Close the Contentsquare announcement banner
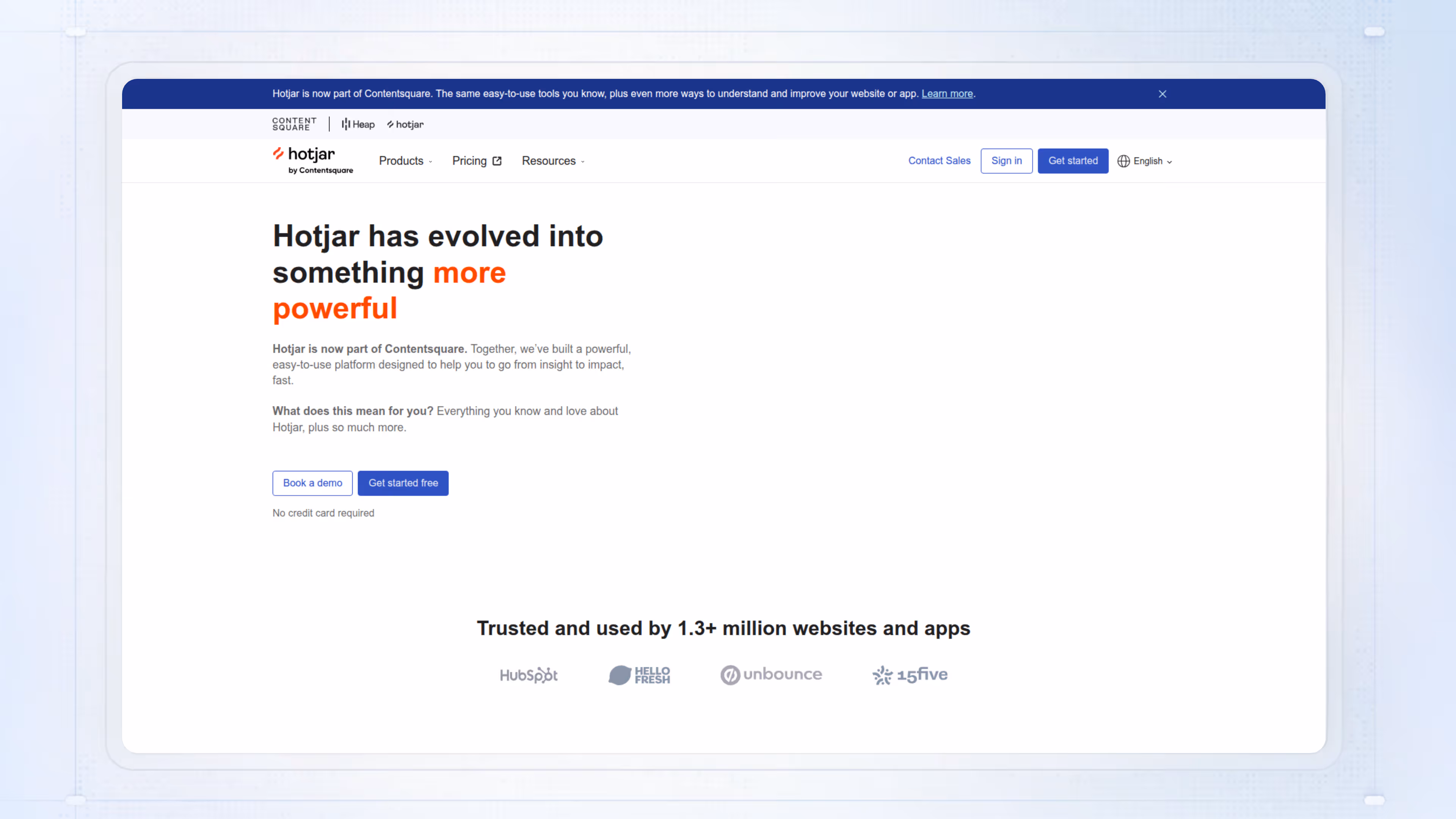The width and height of the screenshot is (1456, 819). click(x=1162, y=94)
